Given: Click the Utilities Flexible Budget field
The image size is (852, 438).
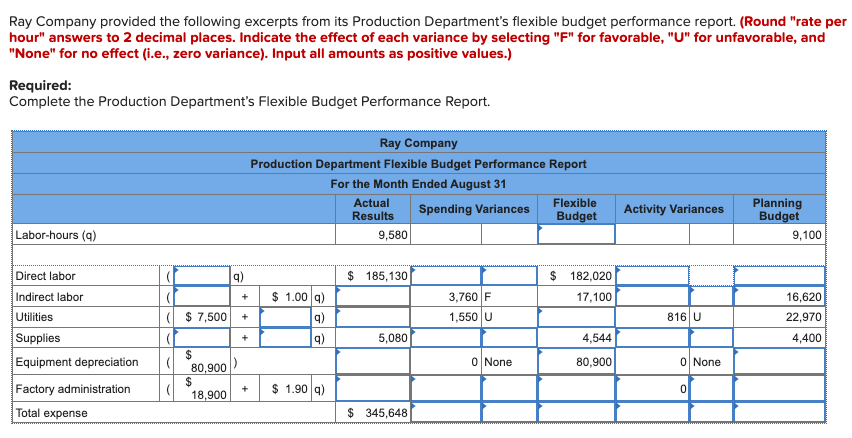Looking at the screenshot, I should (x=577, y=317).
